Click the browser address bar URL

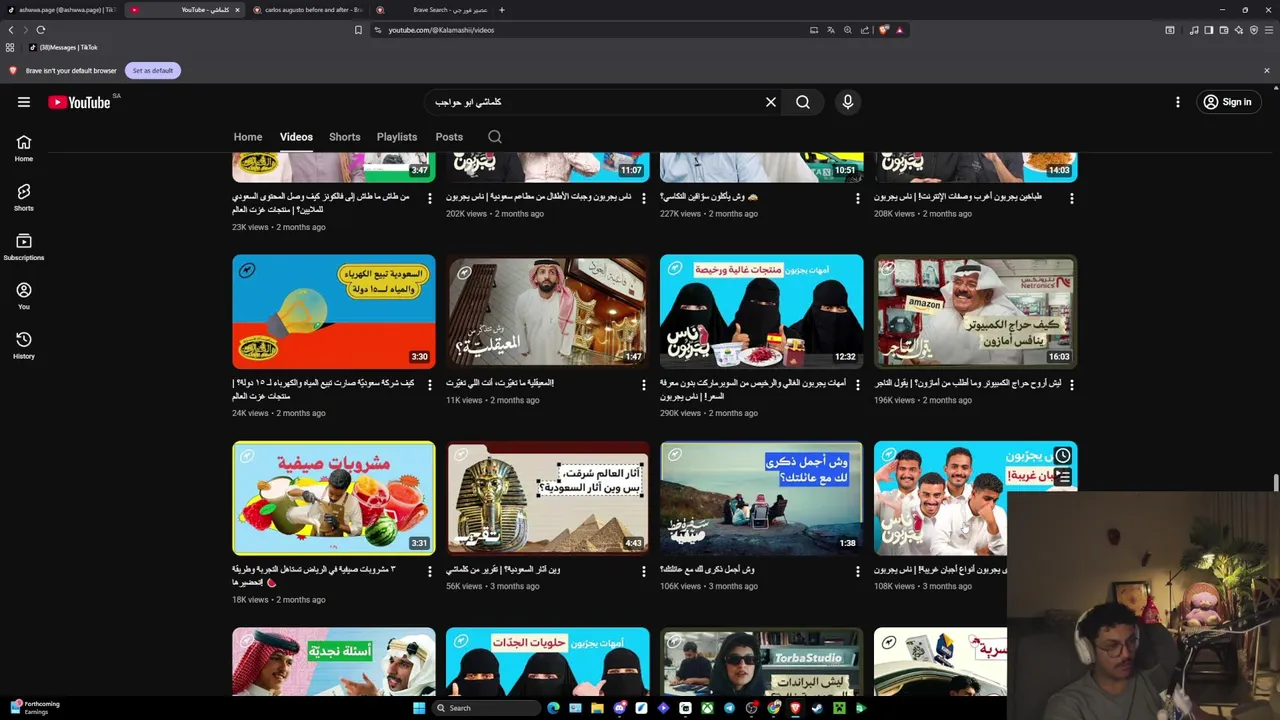coord(441,30)
